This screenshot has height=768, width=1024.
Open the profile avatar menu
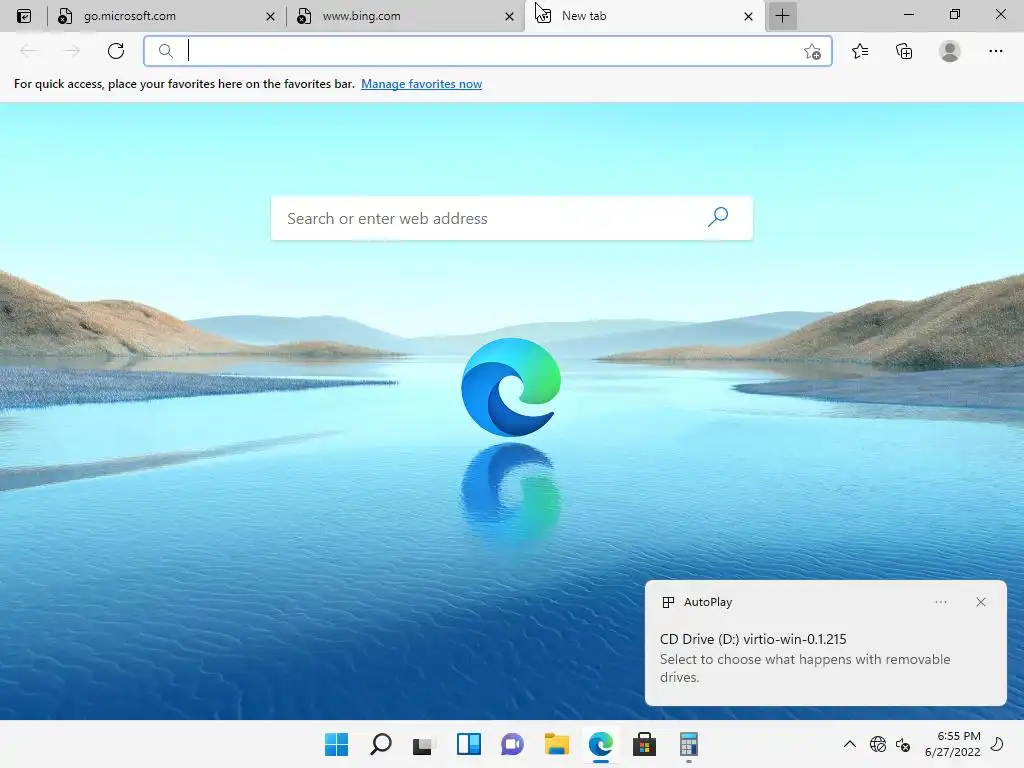950,51
